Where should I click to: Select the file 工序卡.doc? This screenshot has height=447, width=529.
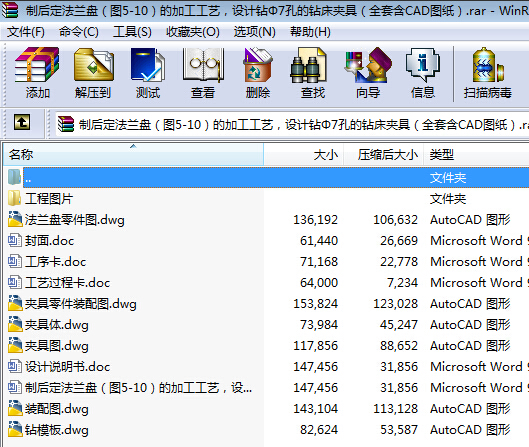click(x=56, y=261)
